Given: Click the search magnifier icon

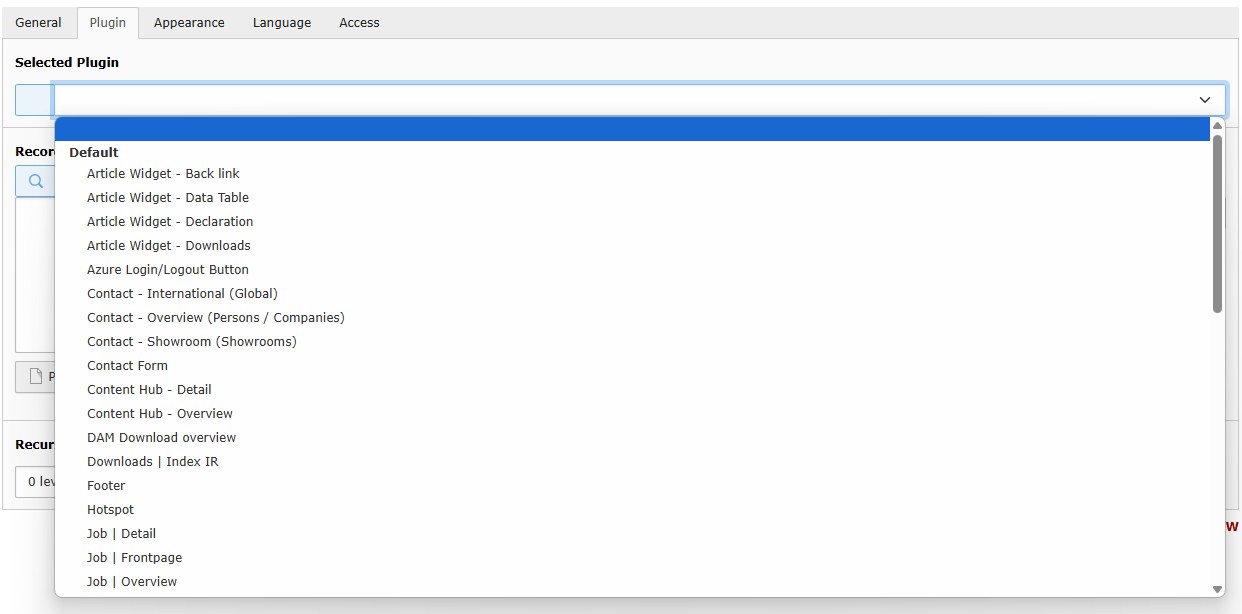Looking at the screenshot, I should coord(36,181).
